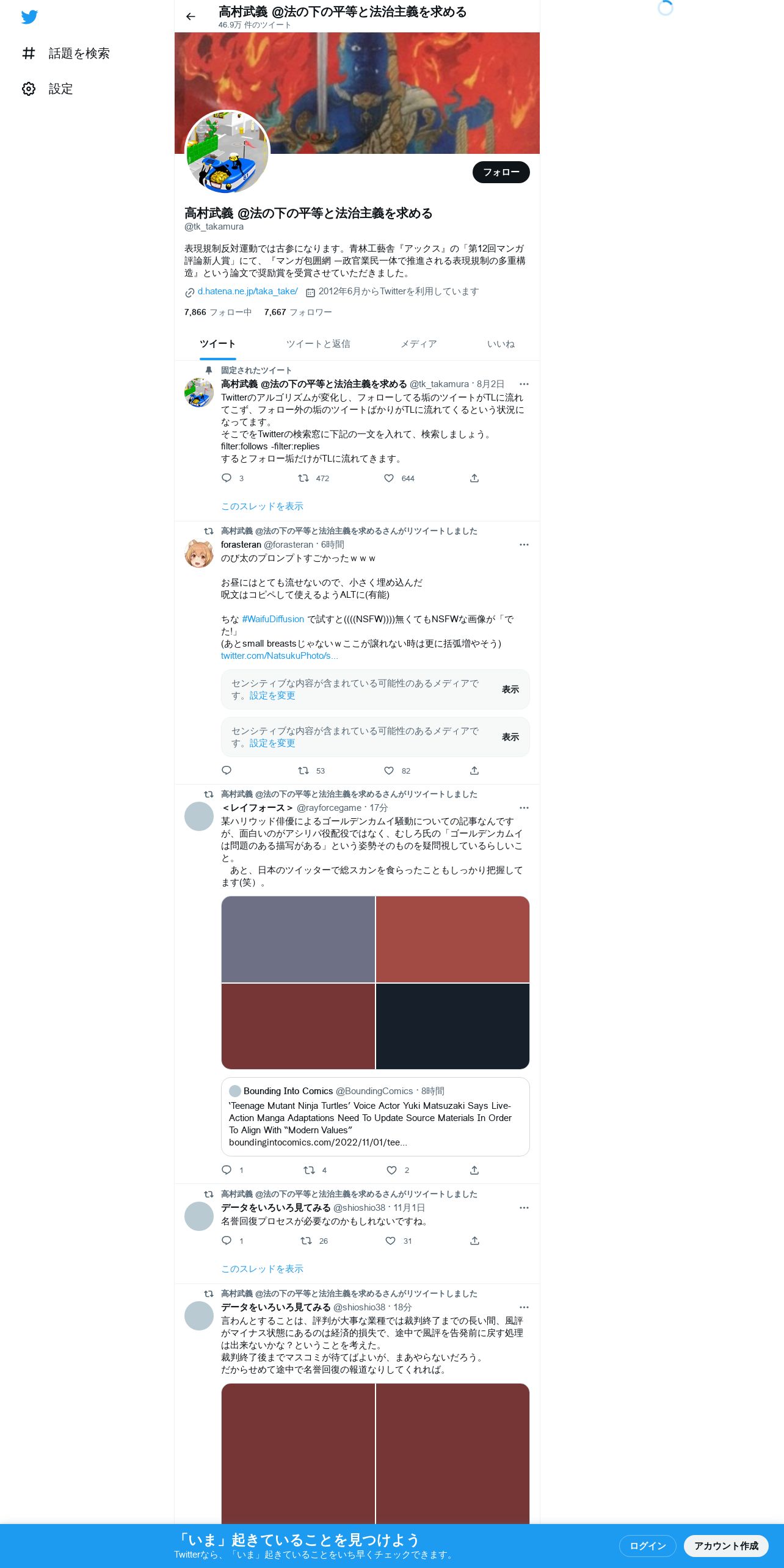The height and width of the screenshot is (1568, 784).
Task: Switch to the ツイートと返信 tab
Action: click(x=318, y=344)
